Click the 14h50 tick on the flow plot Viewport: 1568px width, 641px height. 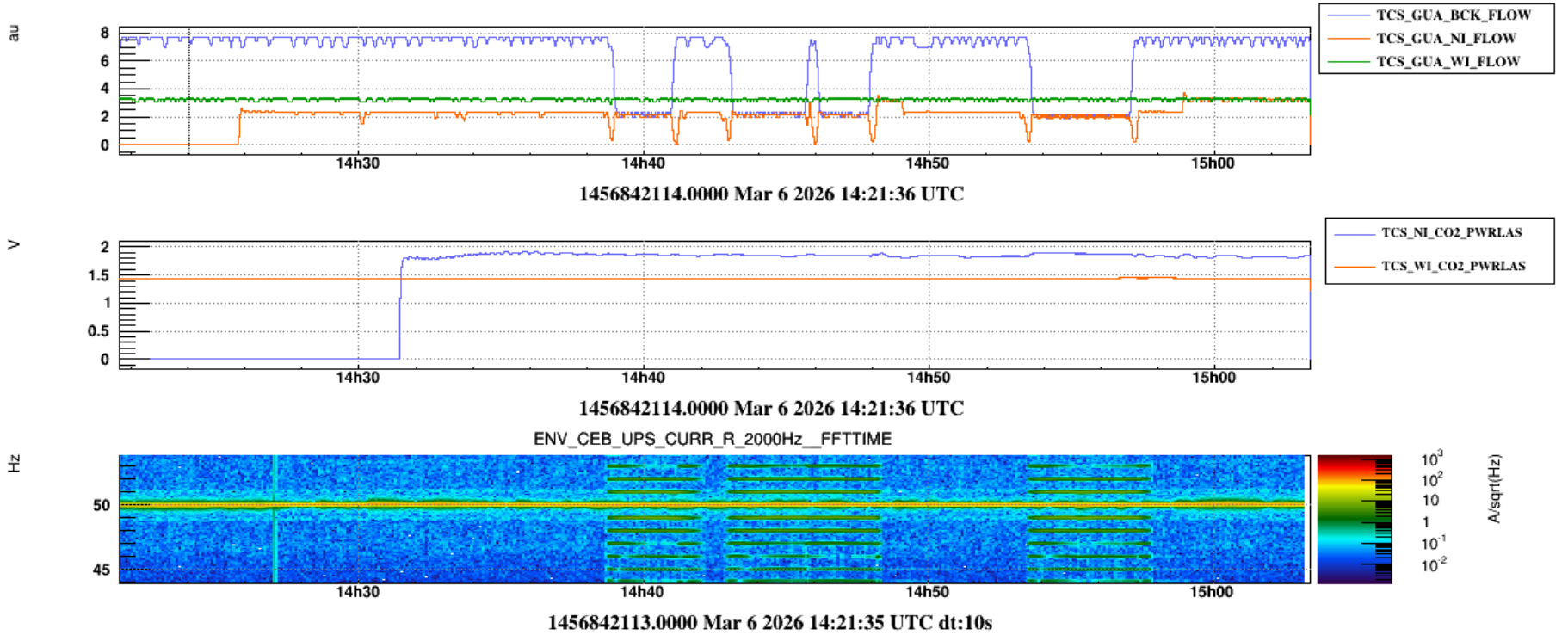pyautogui.click(x=928, y=163)
